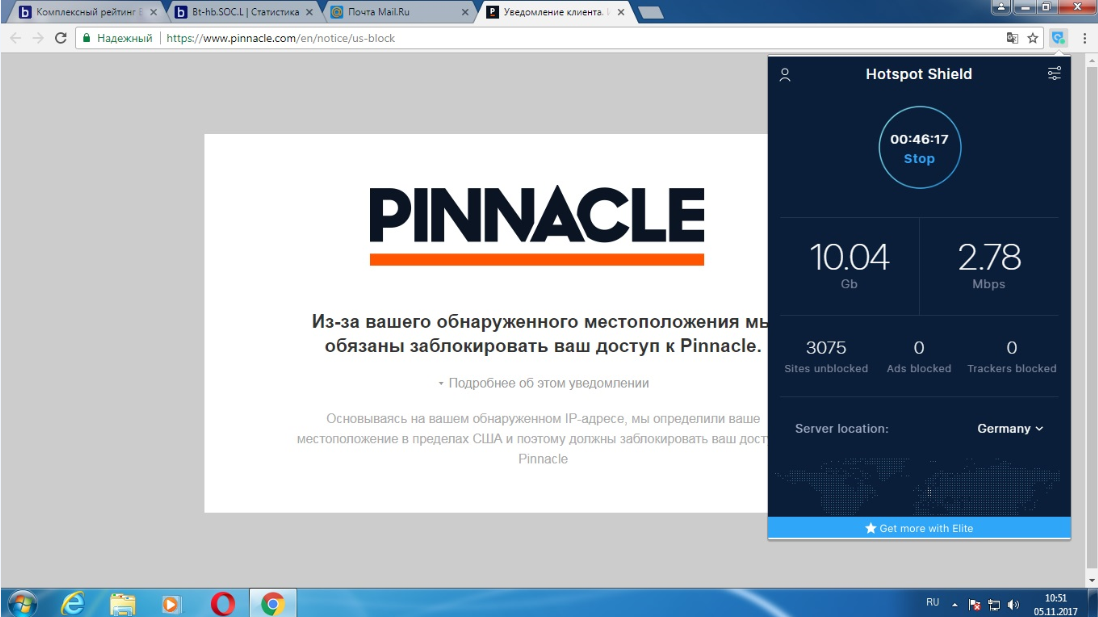Go back to the previous page

tap(15, 38)
